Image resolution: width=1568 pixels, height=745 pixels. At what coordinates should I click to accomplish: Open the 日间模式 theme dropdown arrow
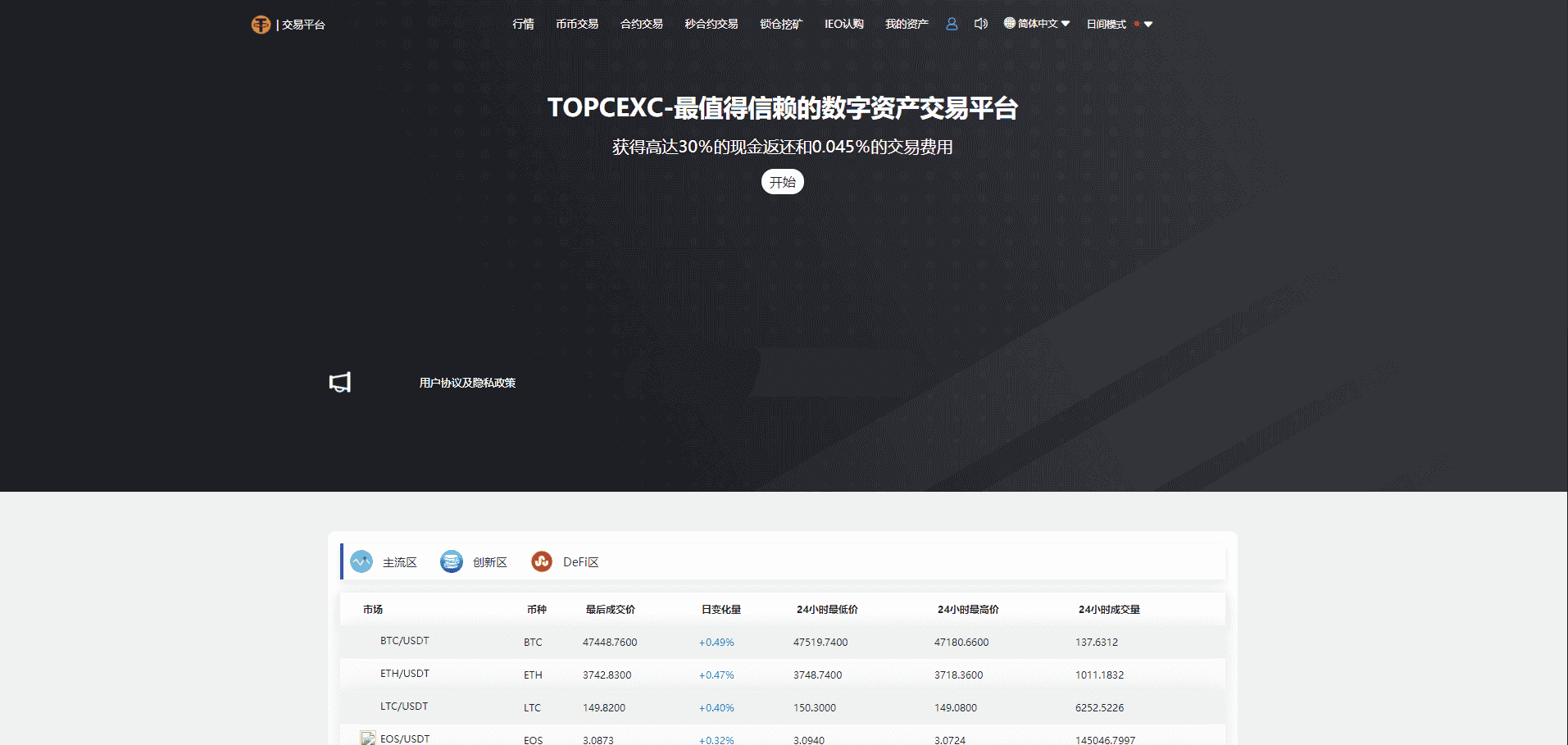point(1148,25)
